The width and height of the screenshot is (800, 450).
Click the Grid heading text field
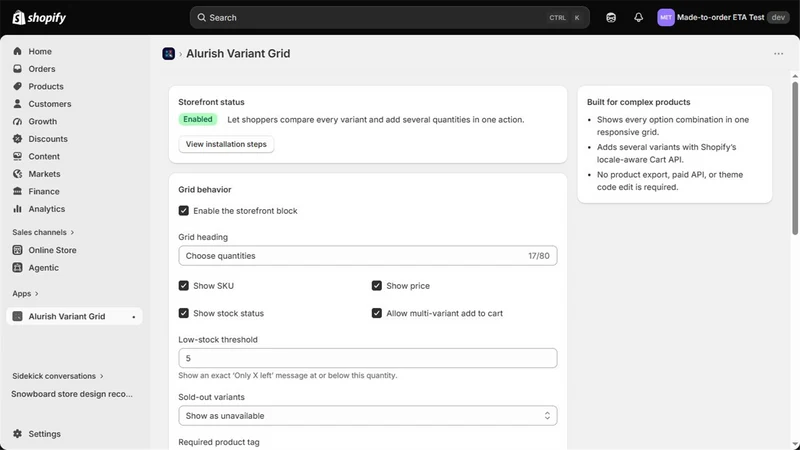pyautogui.click(x=367, y=256)
